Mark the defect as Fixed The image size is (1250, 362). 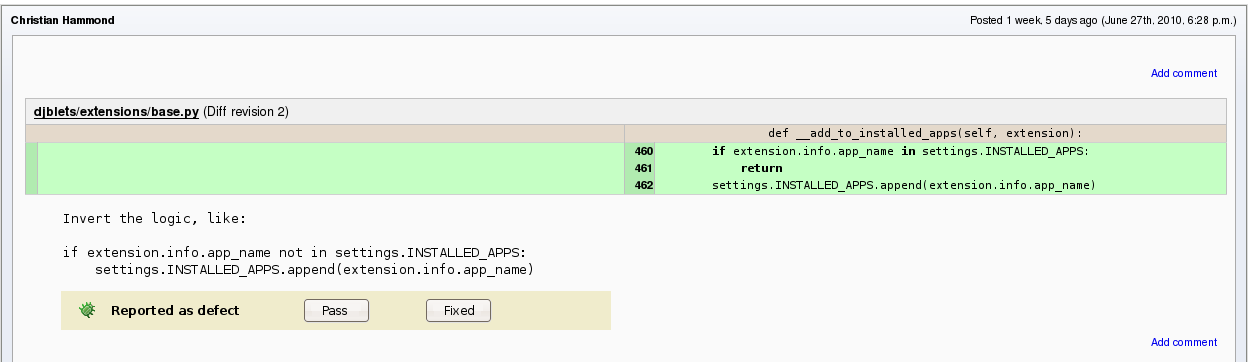click(x=459, y=311)
